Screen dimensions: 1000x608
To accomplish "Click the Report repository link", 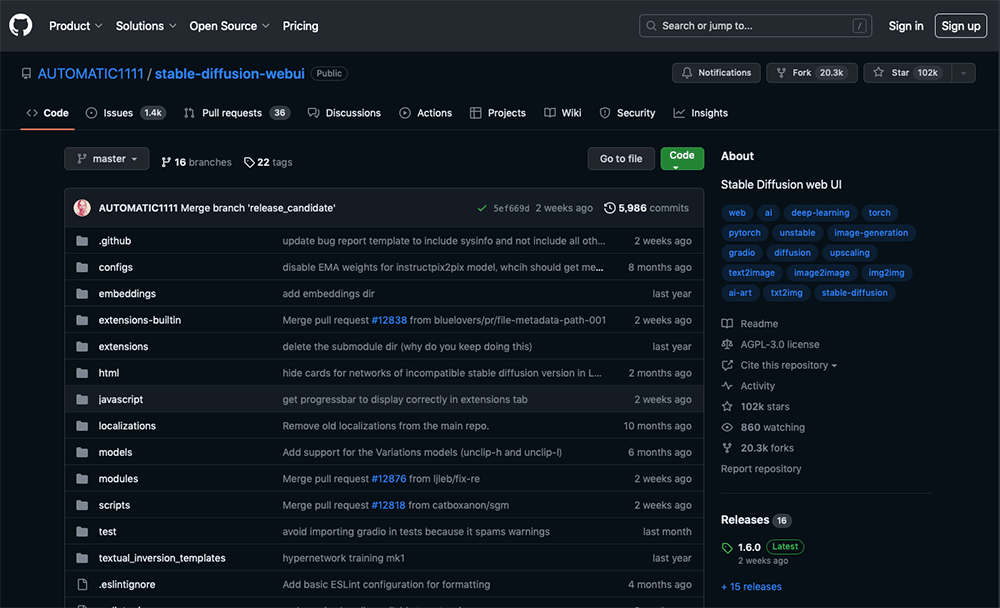I will (761, 469).
